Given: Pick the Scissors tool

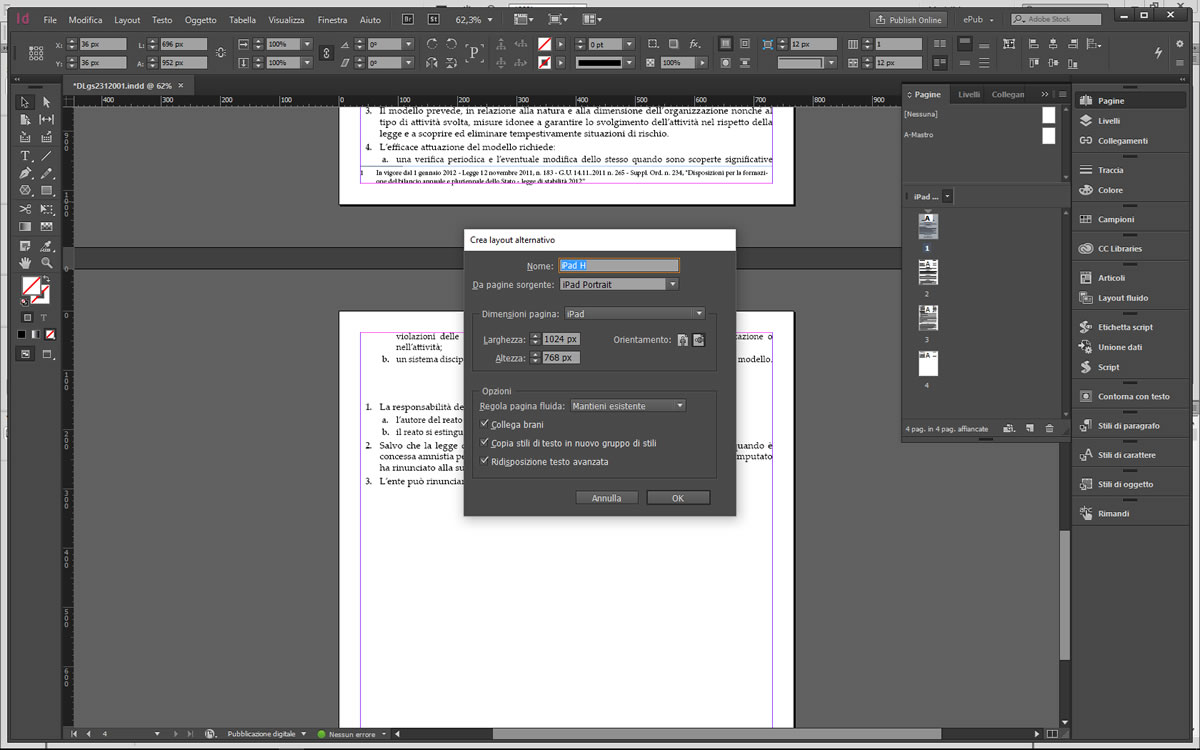Looking at the screenshot, I should (x=25, y=209).
